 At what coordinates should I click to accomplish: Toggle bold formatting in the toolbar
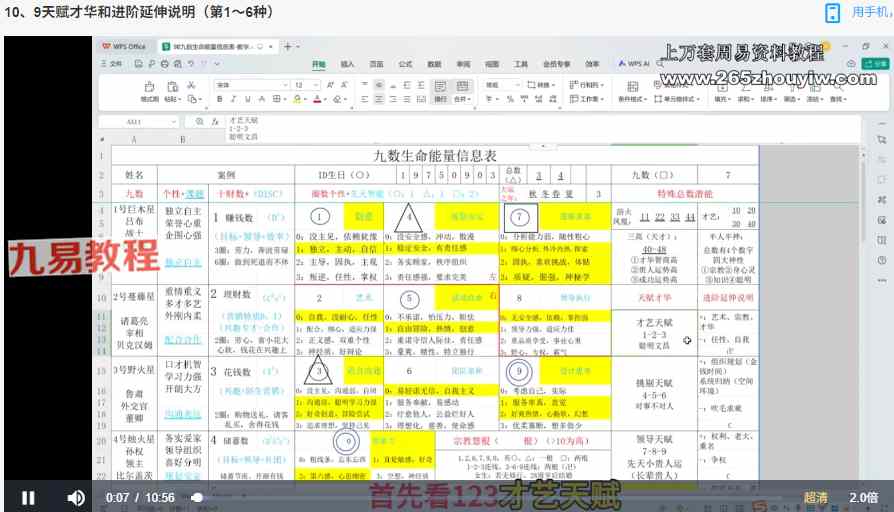pyautogui.click(x=219, y=100)
